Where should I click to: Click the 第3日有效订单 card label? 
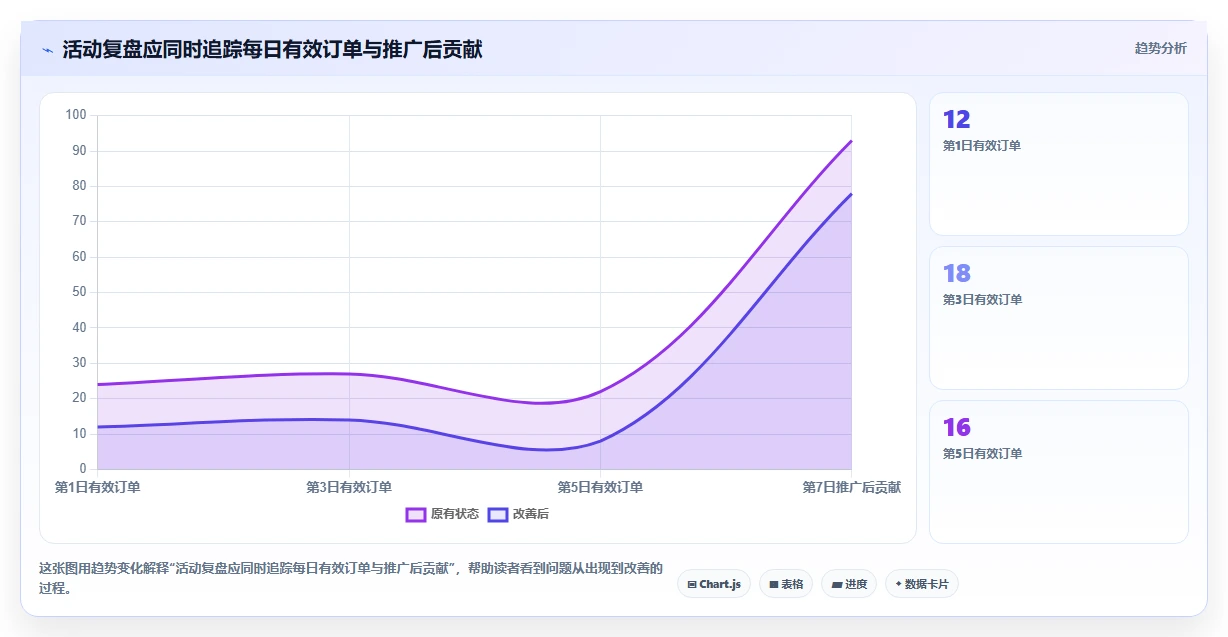pyautogui.click(x=982, y=300)
